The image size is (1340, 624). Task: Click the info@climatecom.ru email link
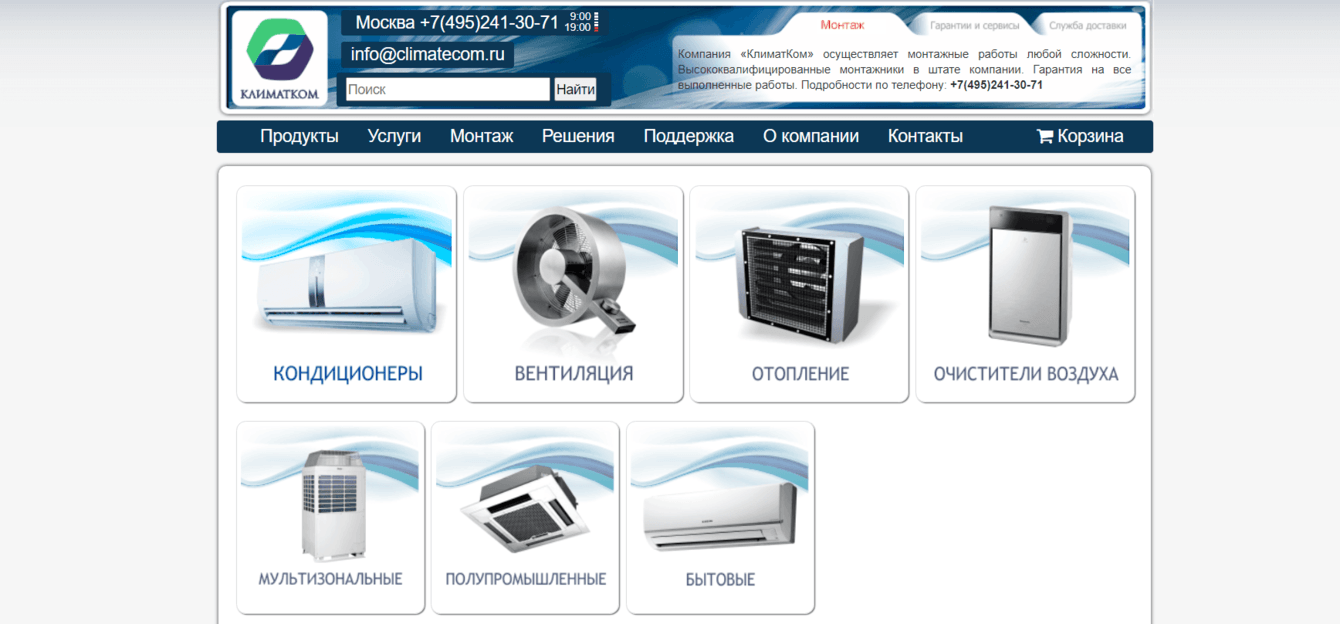[x=427, y=54]
